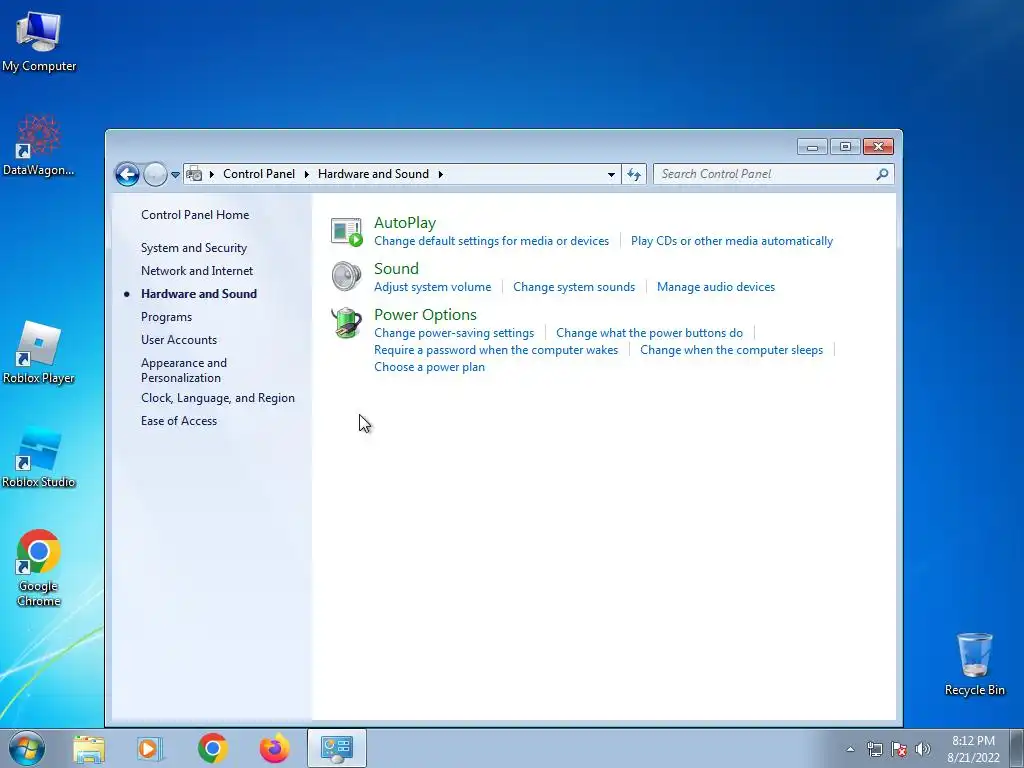Click Manage audio devices
The height and width of the screenshot is (768, 1024).
[716, 287]
